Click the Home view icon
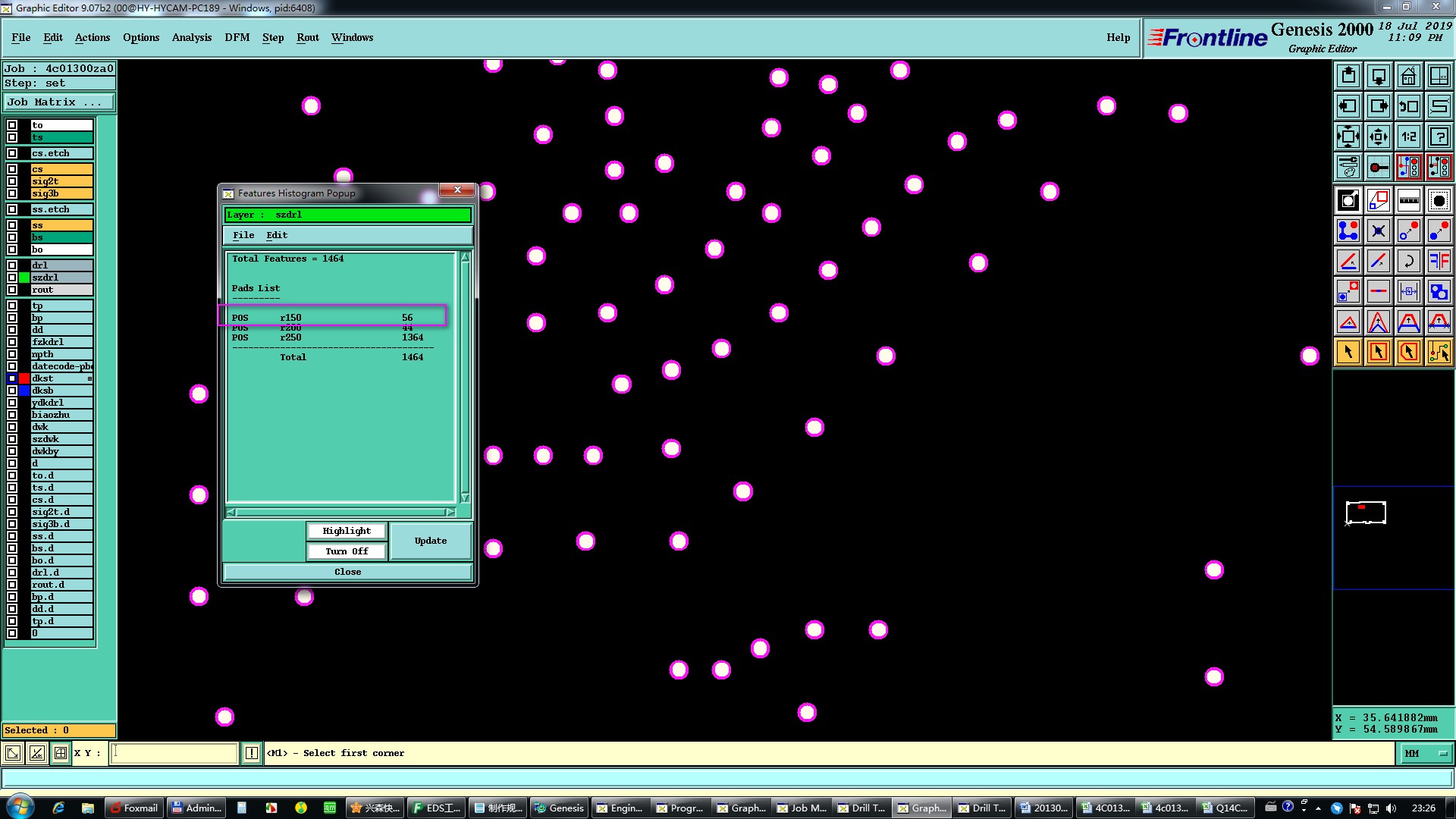Image resolution: width=1456 pixels, height=819 pixels. point(1408,76)
